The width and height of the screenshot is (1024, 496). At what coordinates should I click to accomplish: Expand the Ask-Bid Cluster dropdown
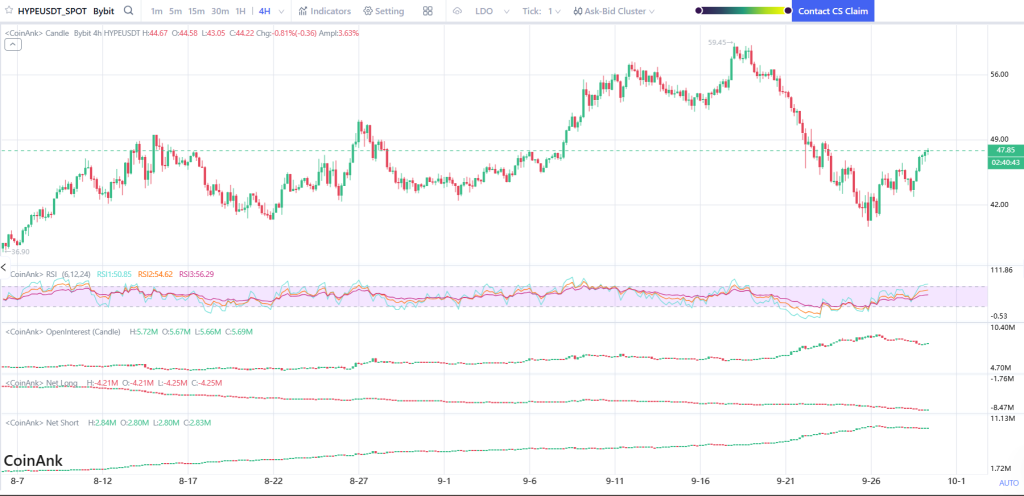(x=614, y=11)
